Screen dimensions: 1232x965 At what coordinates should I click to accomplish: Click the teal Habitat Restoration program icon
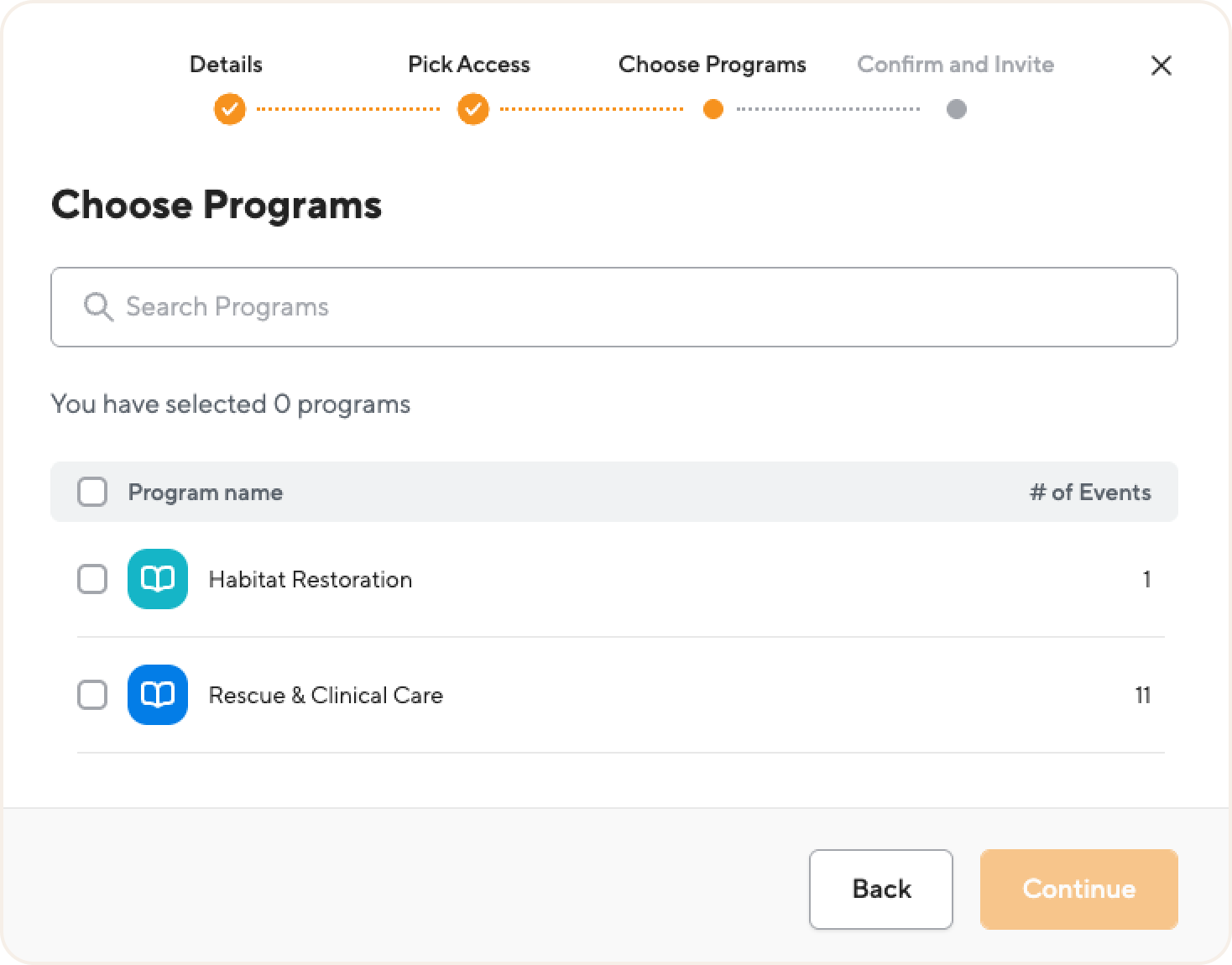(158, 579)
